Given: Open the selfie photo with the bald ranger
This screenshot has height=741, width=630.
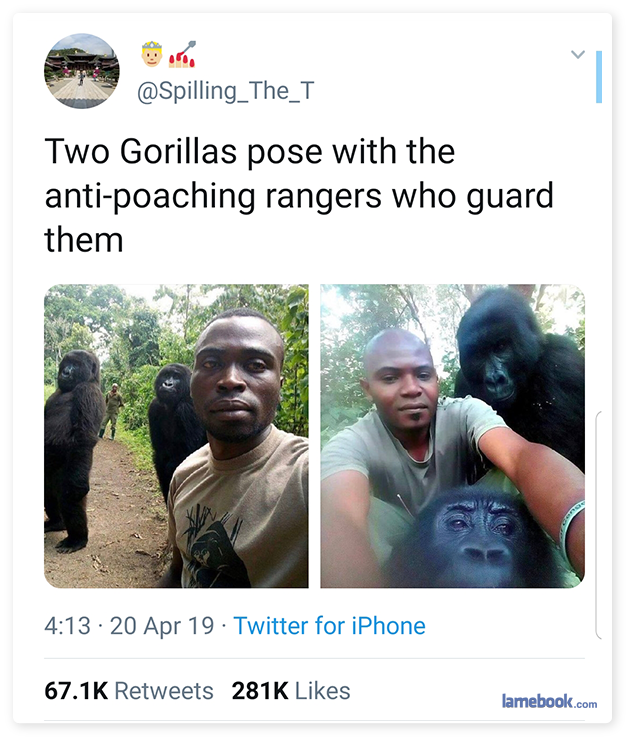Looking at the screenshot, I should pyautogui.click(x=452, y=436).
